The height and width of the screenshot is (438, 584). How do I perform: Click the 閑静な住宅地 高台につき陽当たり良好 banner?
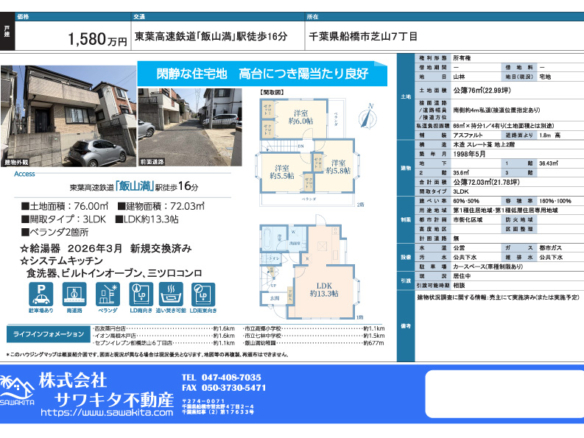(262, 73)
